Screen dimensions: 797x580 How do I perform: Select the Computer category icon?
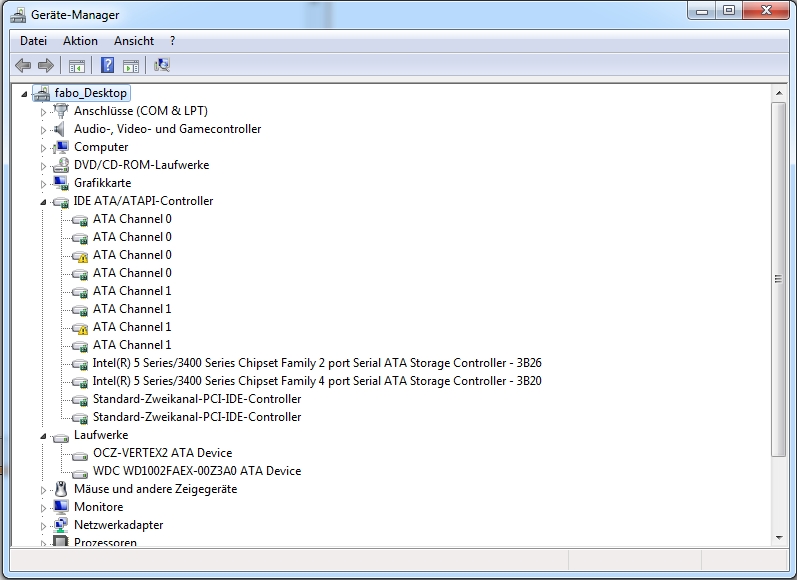point(61,147)
